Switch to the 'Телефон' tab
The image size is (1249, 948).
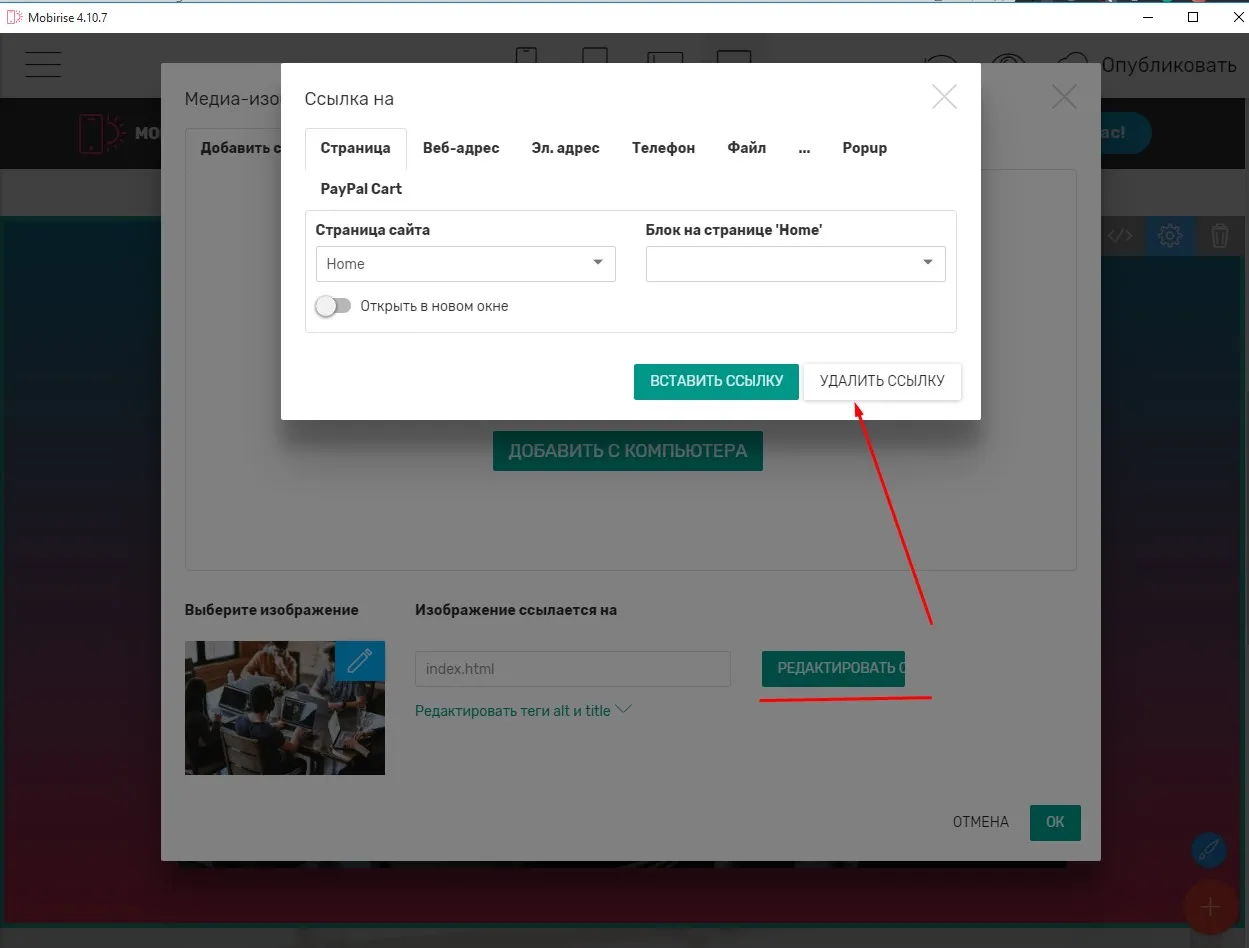(663, 148)
